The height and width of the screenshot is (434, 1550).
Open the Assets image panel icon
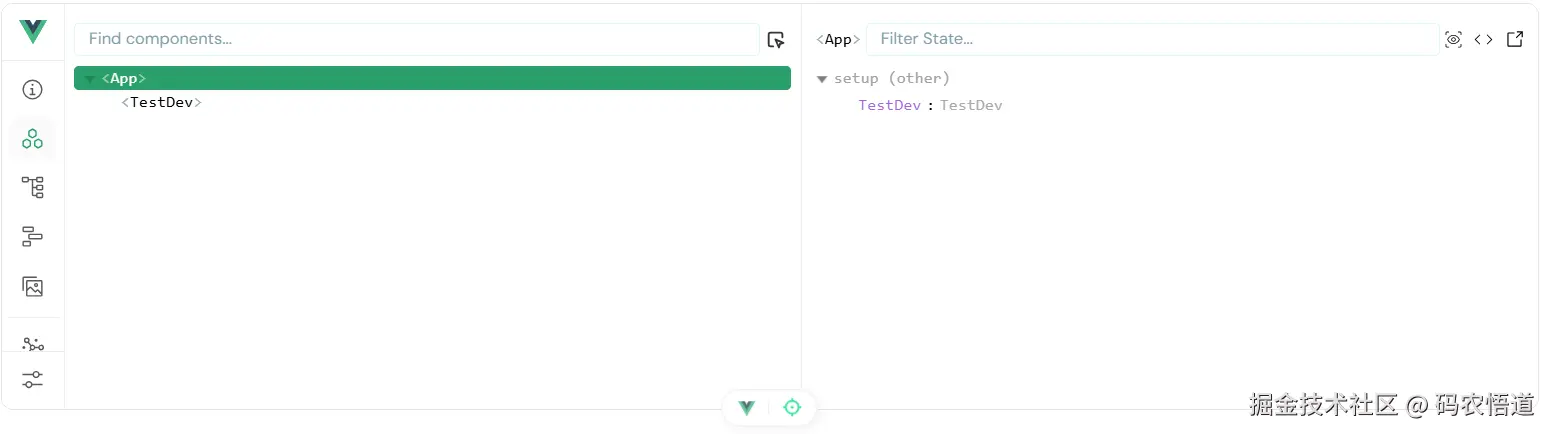click(33, 287)
